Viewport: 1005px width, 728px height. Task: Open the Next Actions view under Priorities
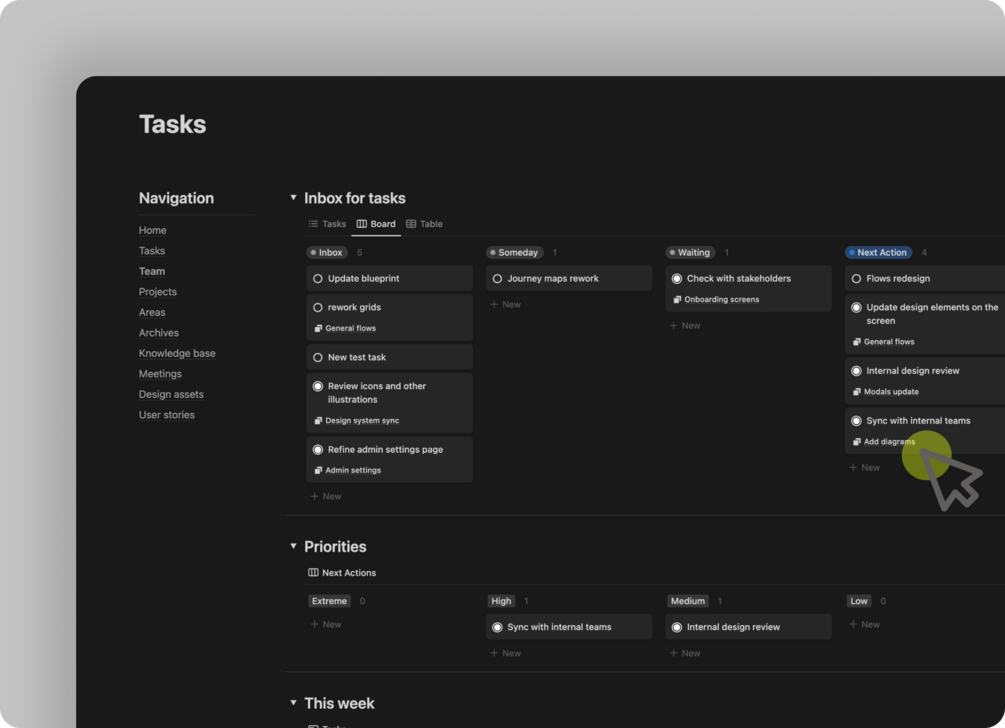tap(342, 572)
